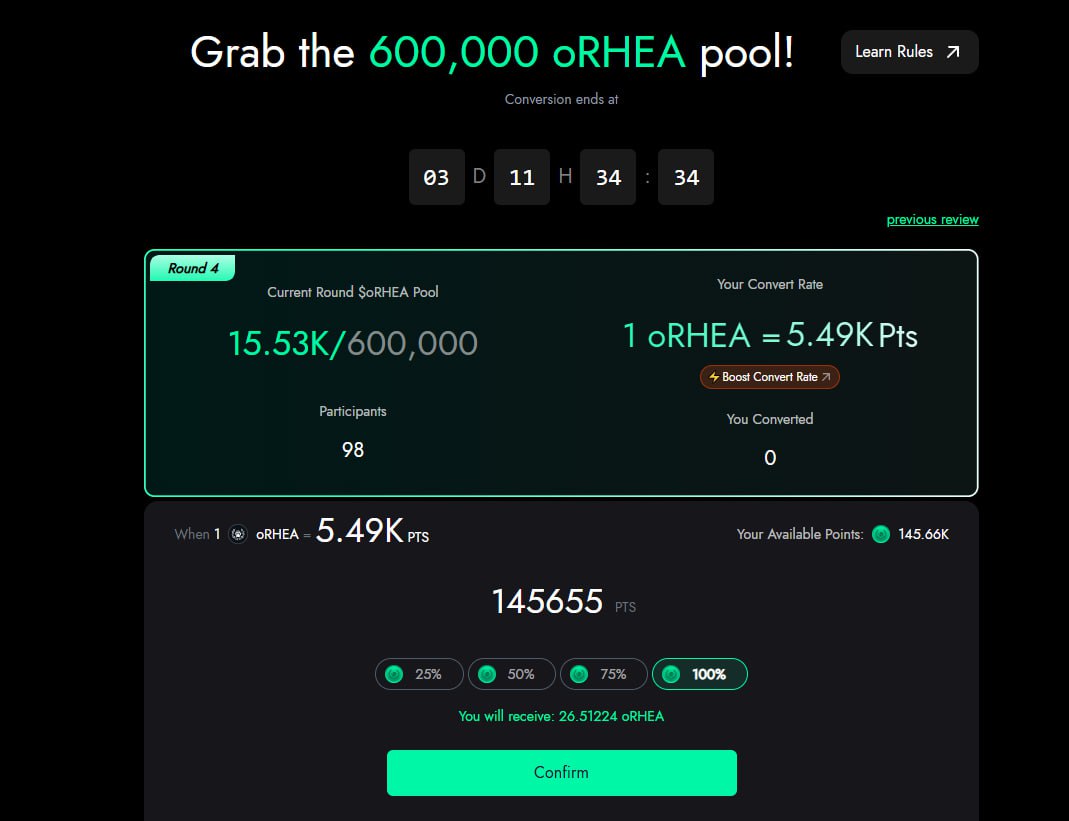1069x821 pixels.
Task: Click the 15.53K/600,000 pool progress figure
Action: click(x=352, y=343)
